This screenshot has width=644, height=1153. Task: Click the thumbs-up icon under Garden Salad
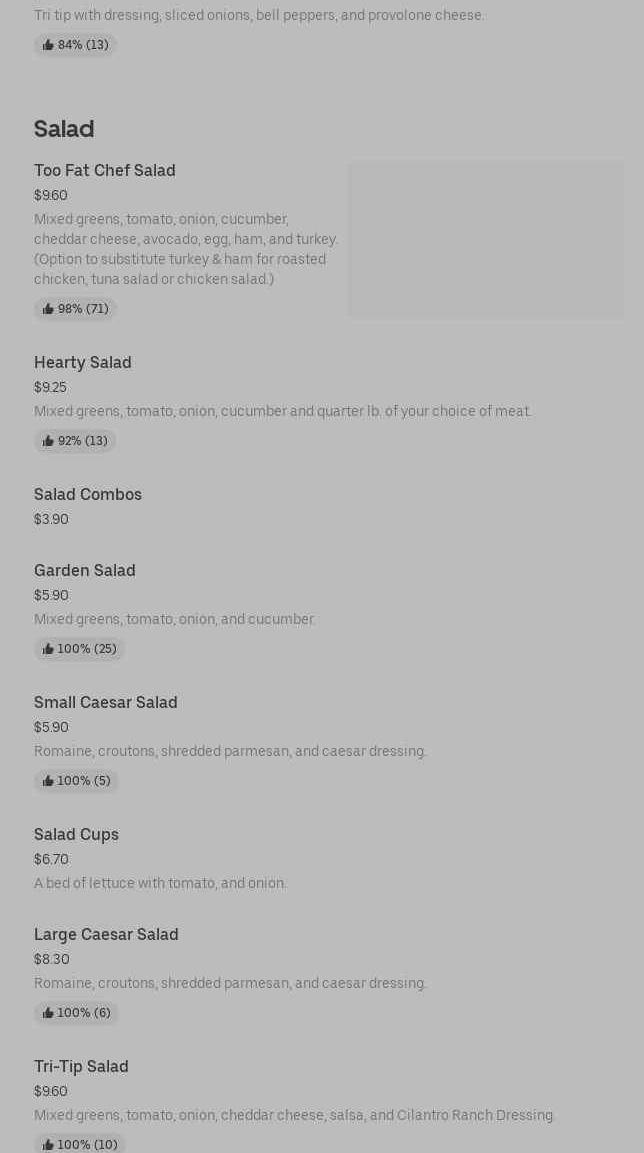pyautogui.click(x=48, y=649)
